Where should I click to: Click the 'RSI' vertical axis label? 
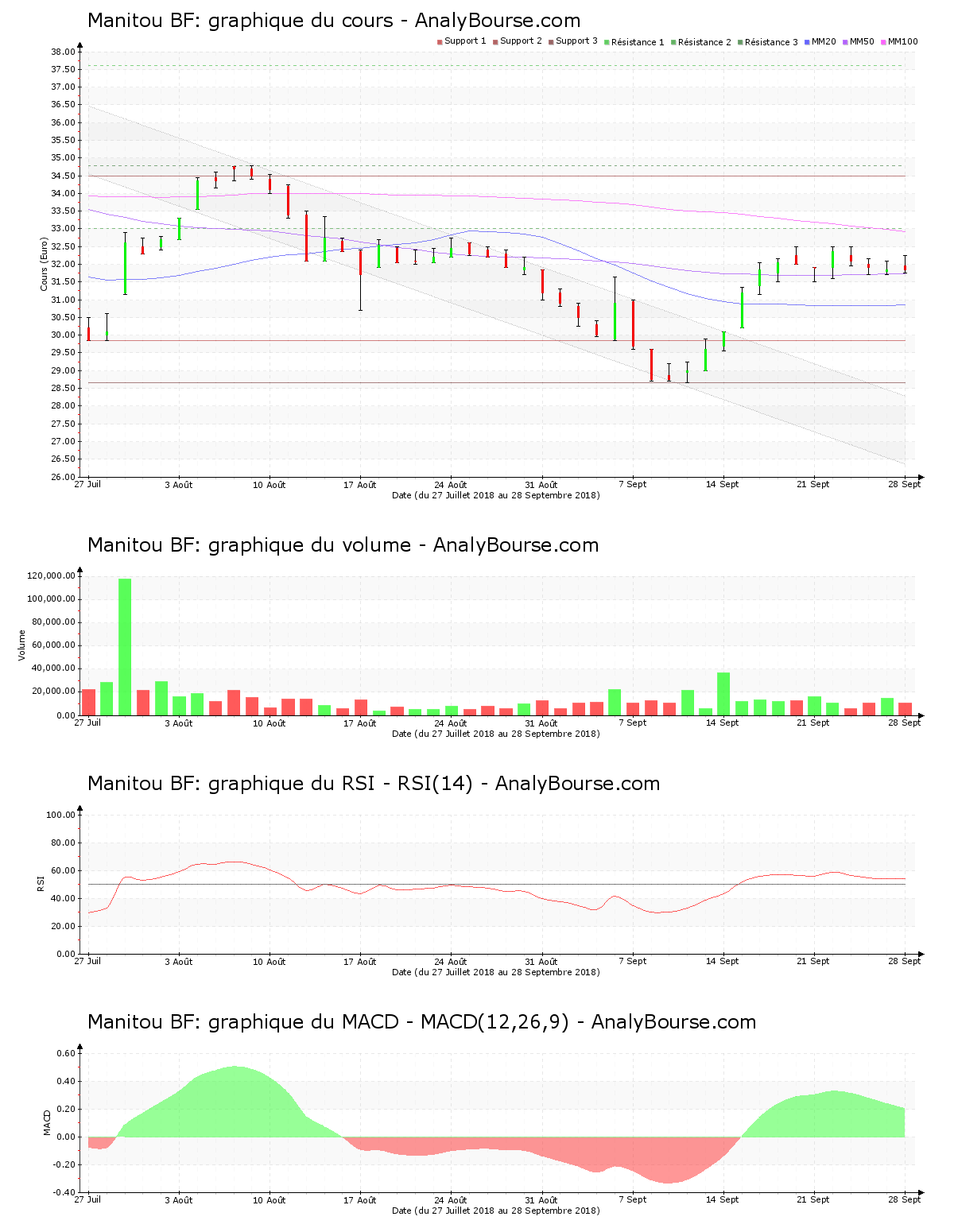[x=41, y=883]
